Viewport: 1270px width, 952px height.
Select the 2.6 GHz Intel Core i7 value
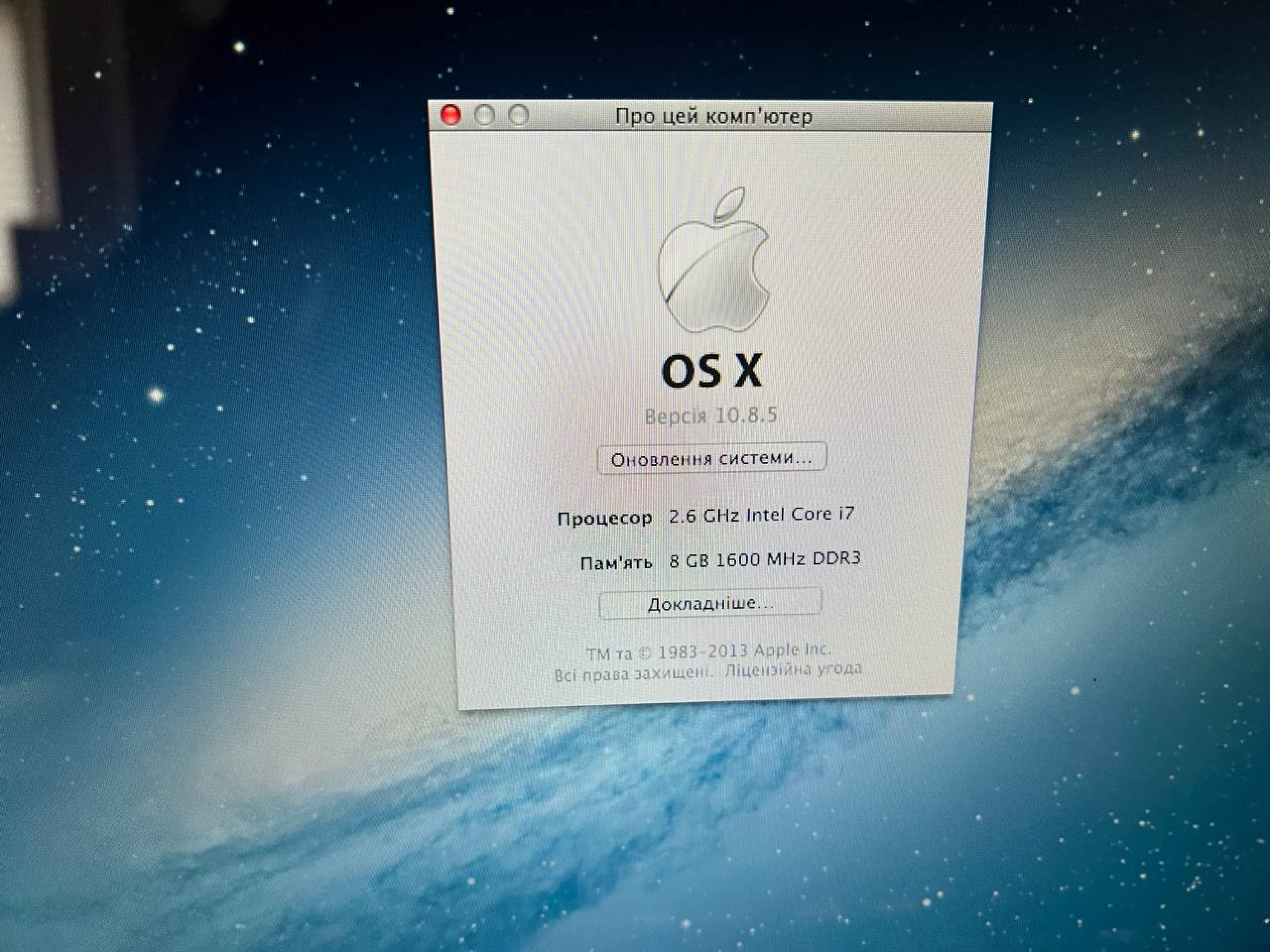[761, 515]
